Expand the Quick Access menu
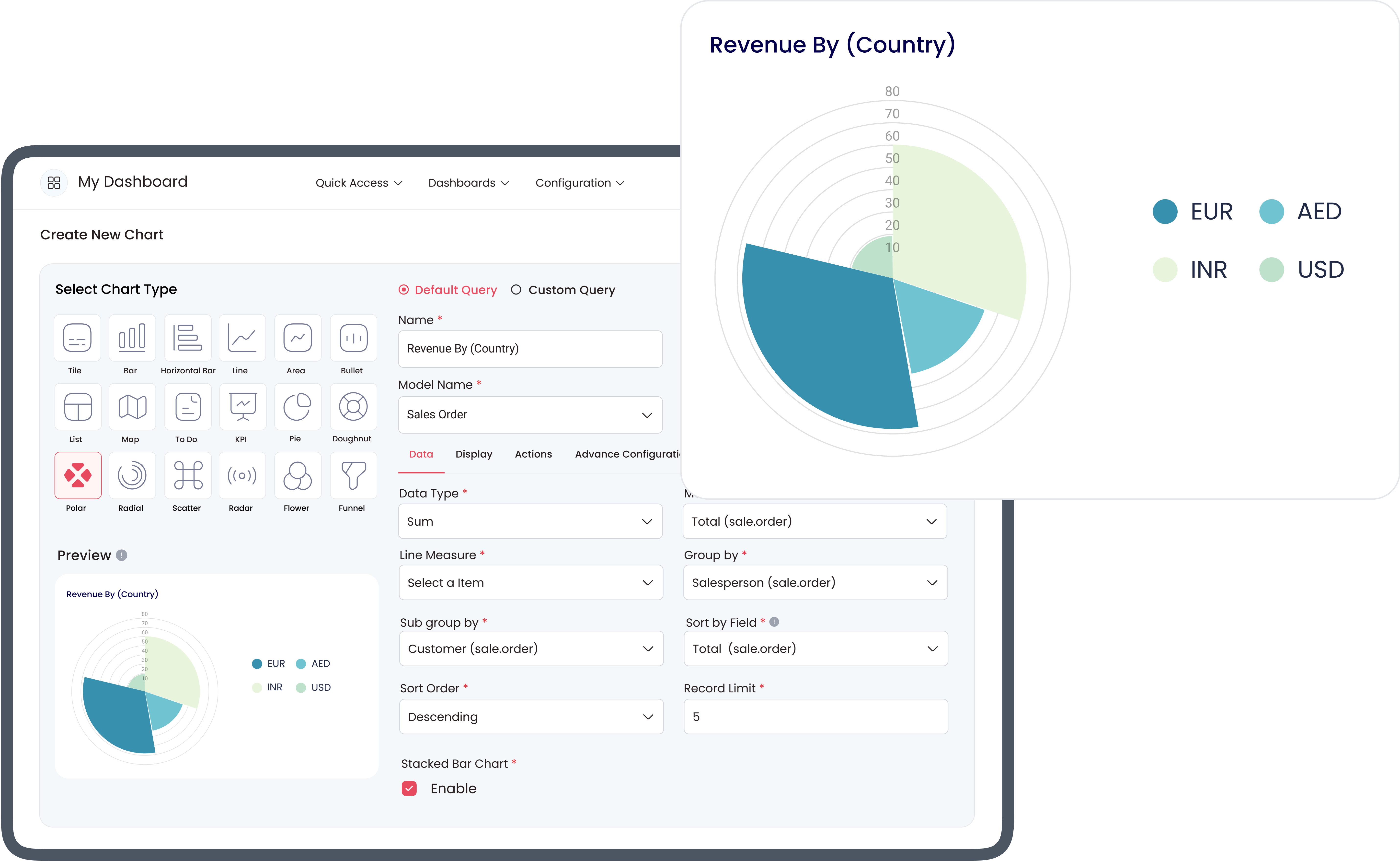 (x=359, y=183)
